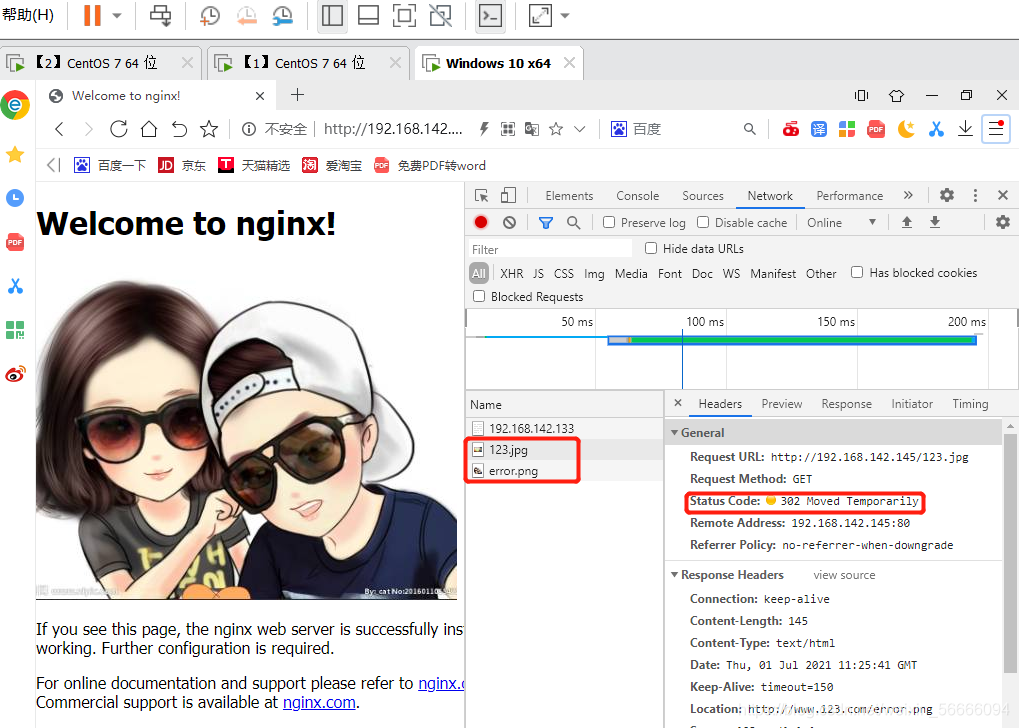
Task: Toggle the device toolbar in DevTools
Action: coord(508,196)
